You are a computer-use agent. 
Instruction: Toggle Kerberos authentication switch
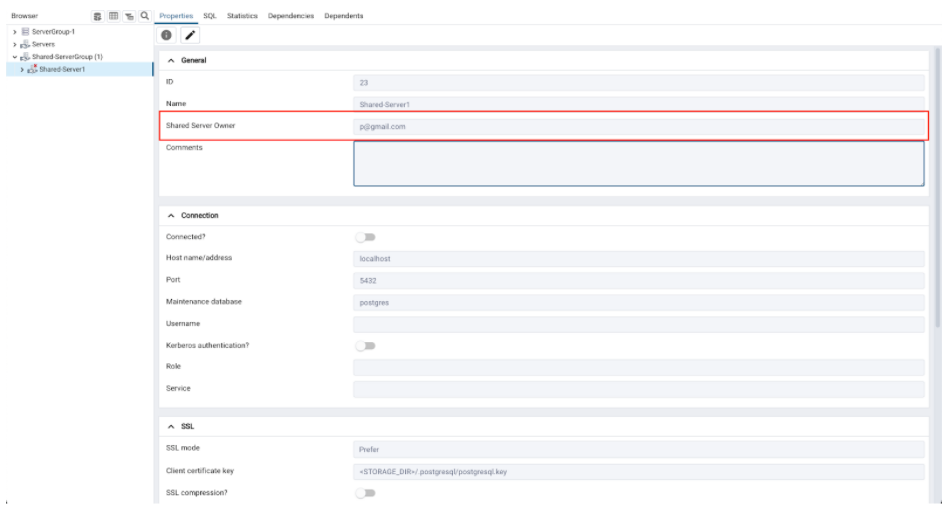[364, 345]
